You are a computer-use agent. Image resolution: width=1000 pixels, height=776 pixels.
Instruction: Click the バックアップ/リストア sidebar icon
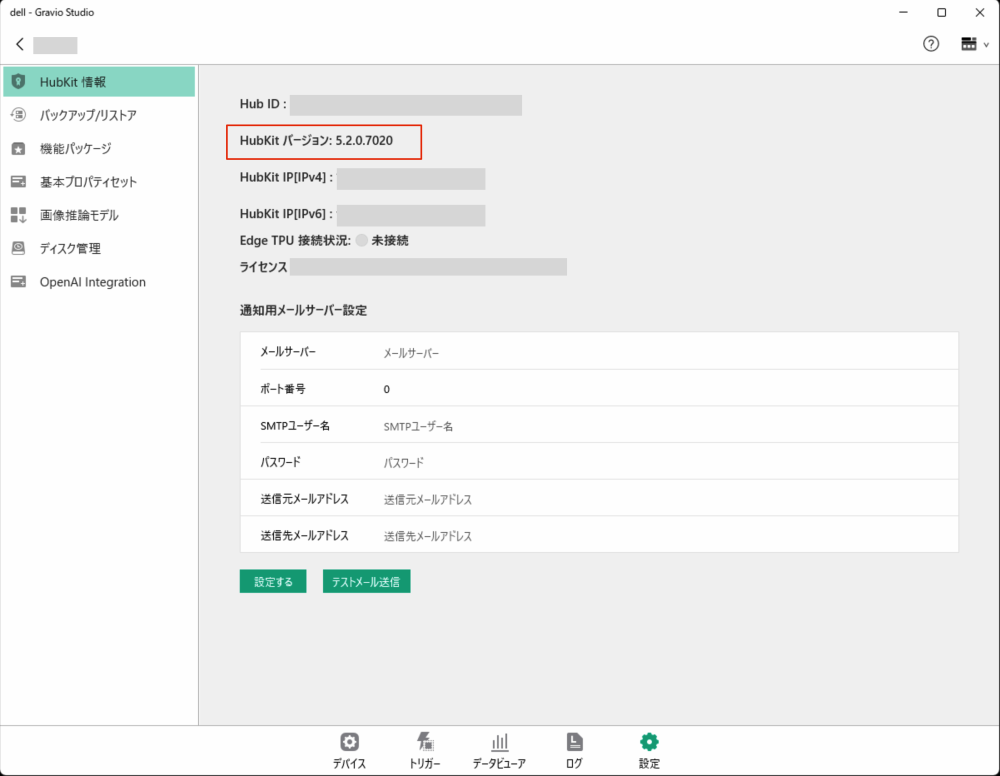(x=18, y=115)
